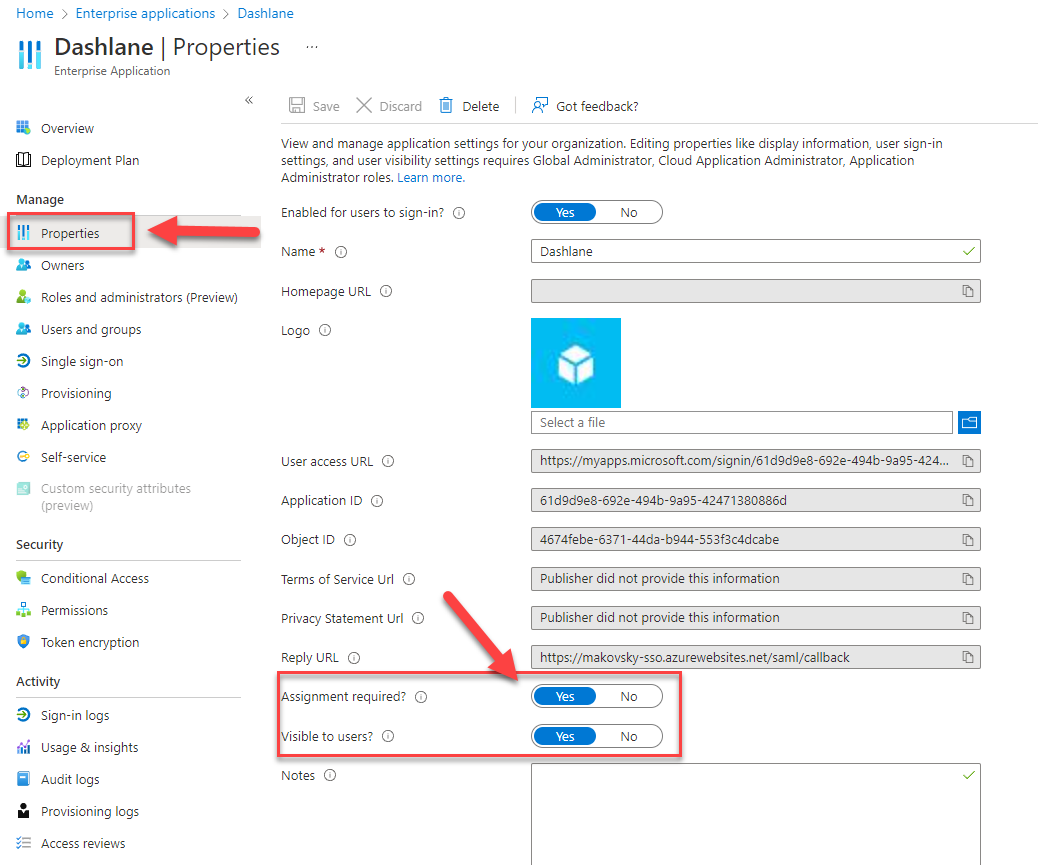Copy the Application ID value
This screenshot has width=1038, height=865.
pyautogui.click(x=967, y=500)
